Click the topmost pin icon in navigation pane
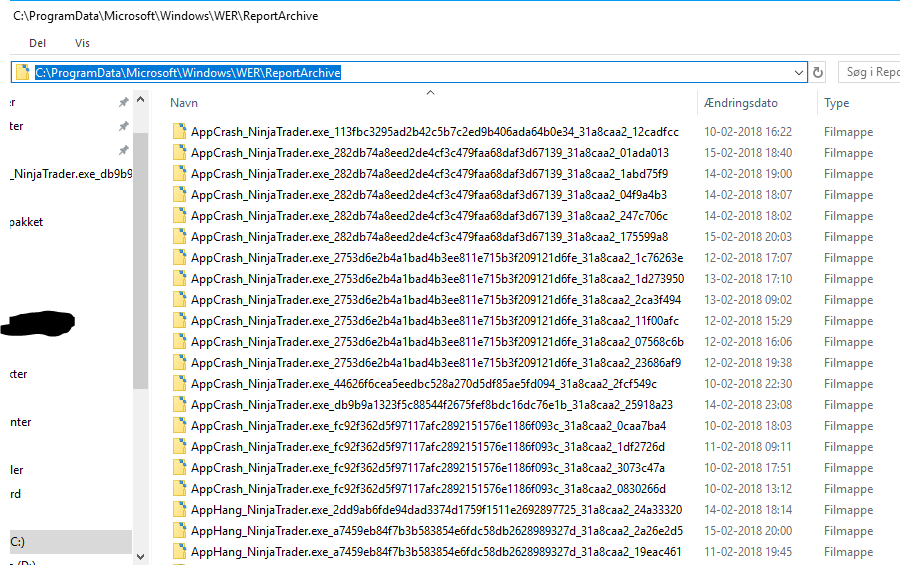900x584 pixels. point(123,102)
